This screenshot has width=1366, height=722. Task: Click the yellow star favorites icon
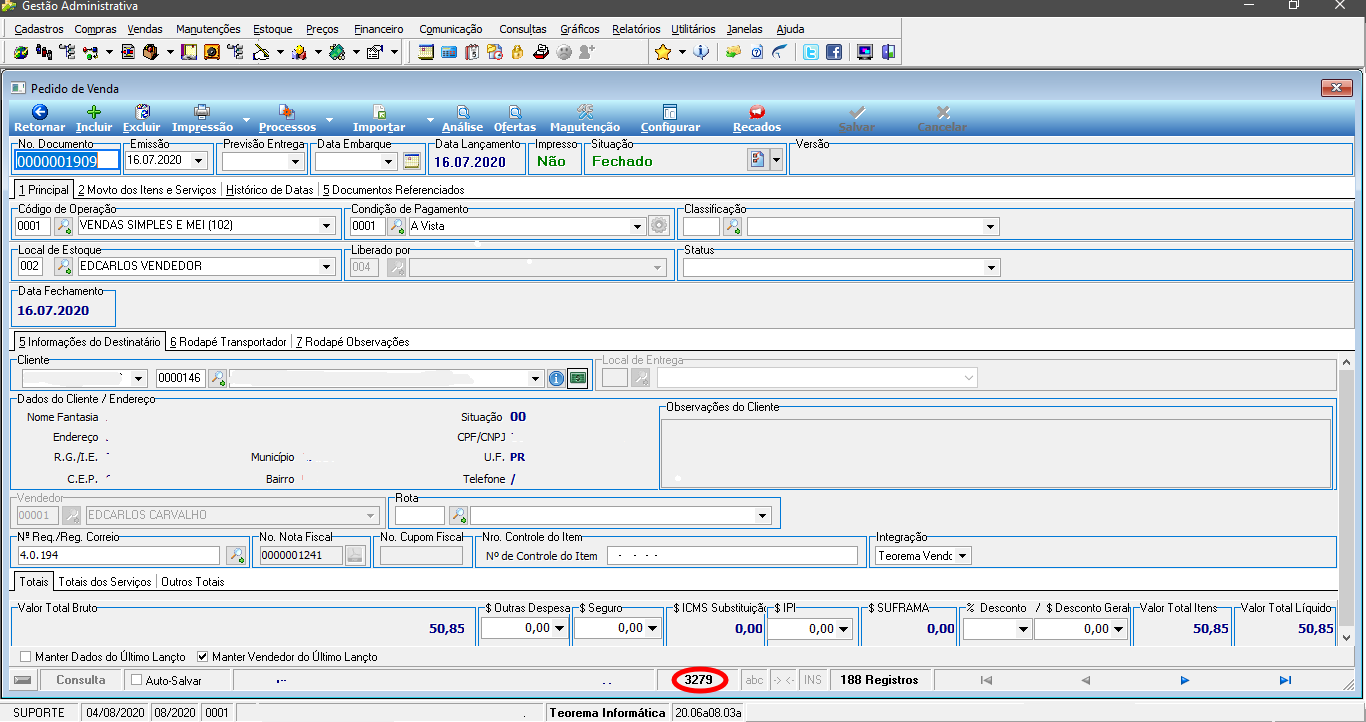pos(662,52)
